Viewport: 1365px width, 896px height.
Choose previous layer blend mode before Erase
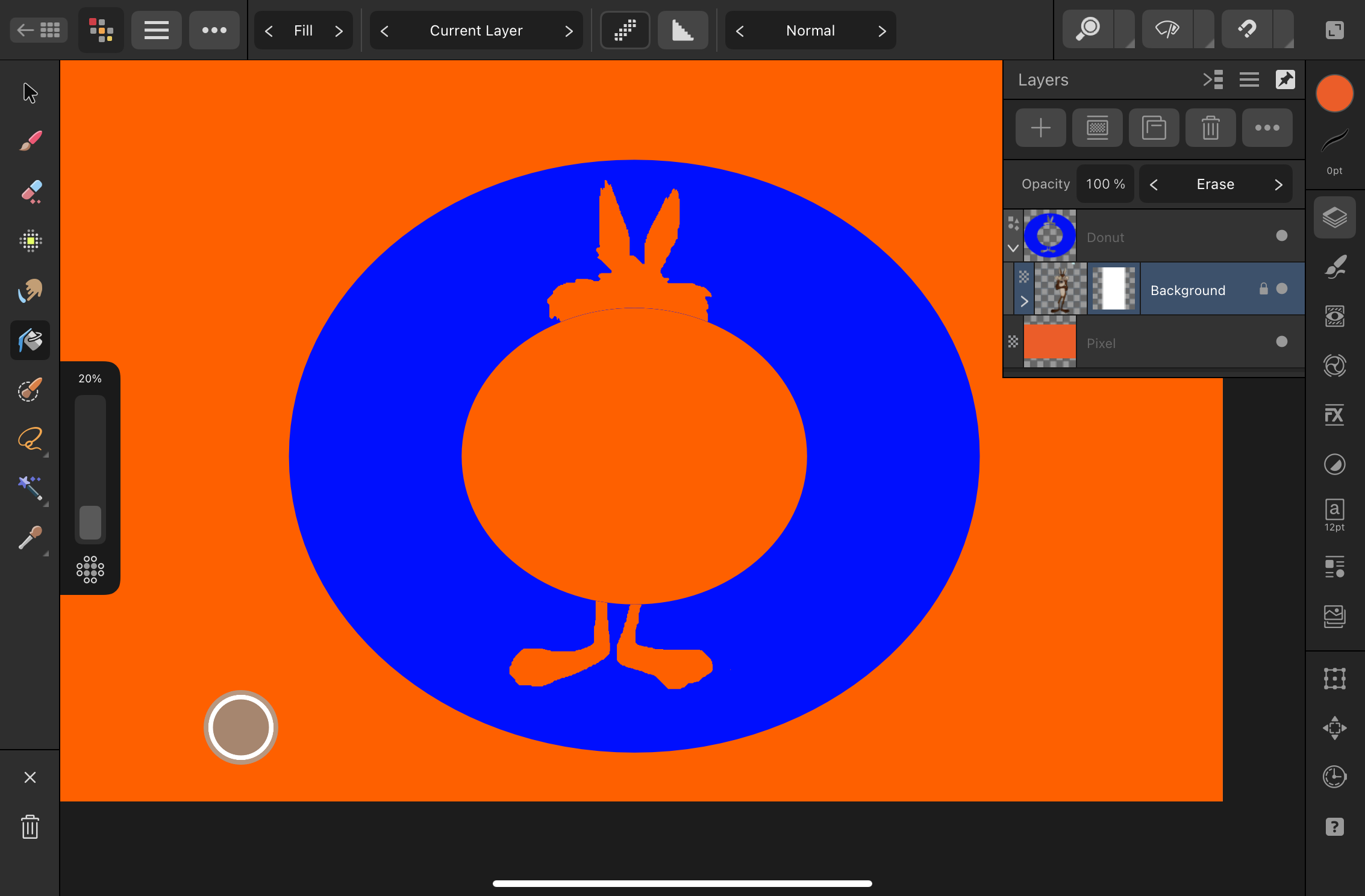click(x=1154, y=185)
